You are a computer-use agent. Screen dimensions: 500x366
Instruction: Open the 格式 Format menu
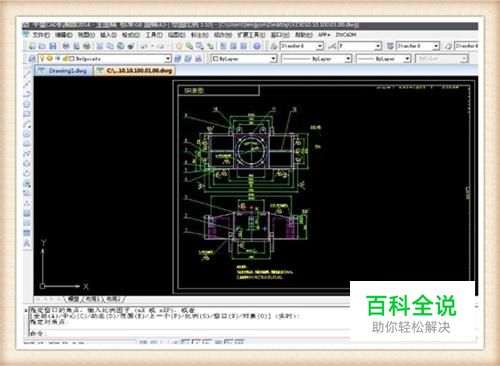(131, 35)
